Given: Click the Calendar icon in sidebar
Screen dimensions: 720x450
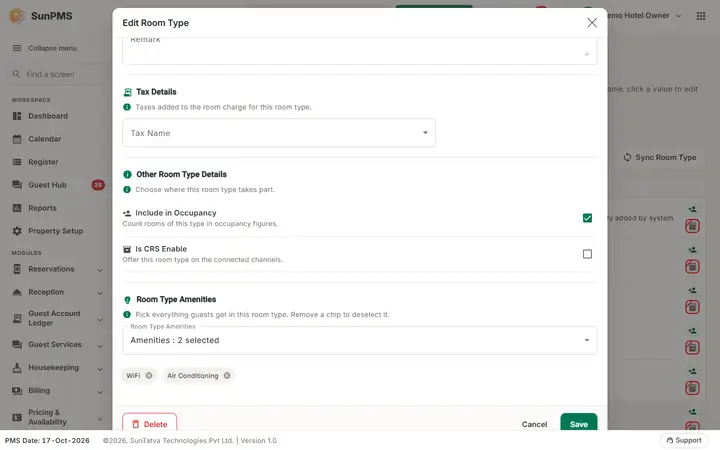Looking at the screenshot, I should 17,139.
